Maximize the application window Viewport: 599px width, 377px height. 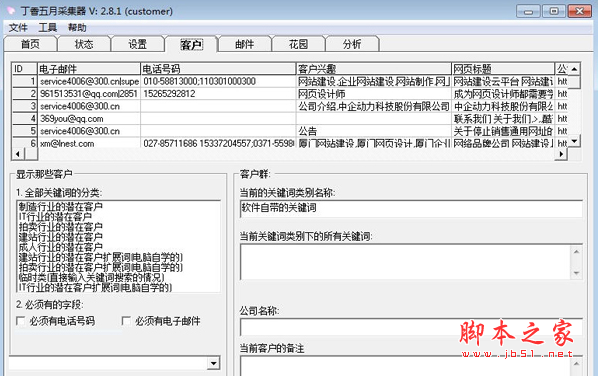tap(554, 11)
